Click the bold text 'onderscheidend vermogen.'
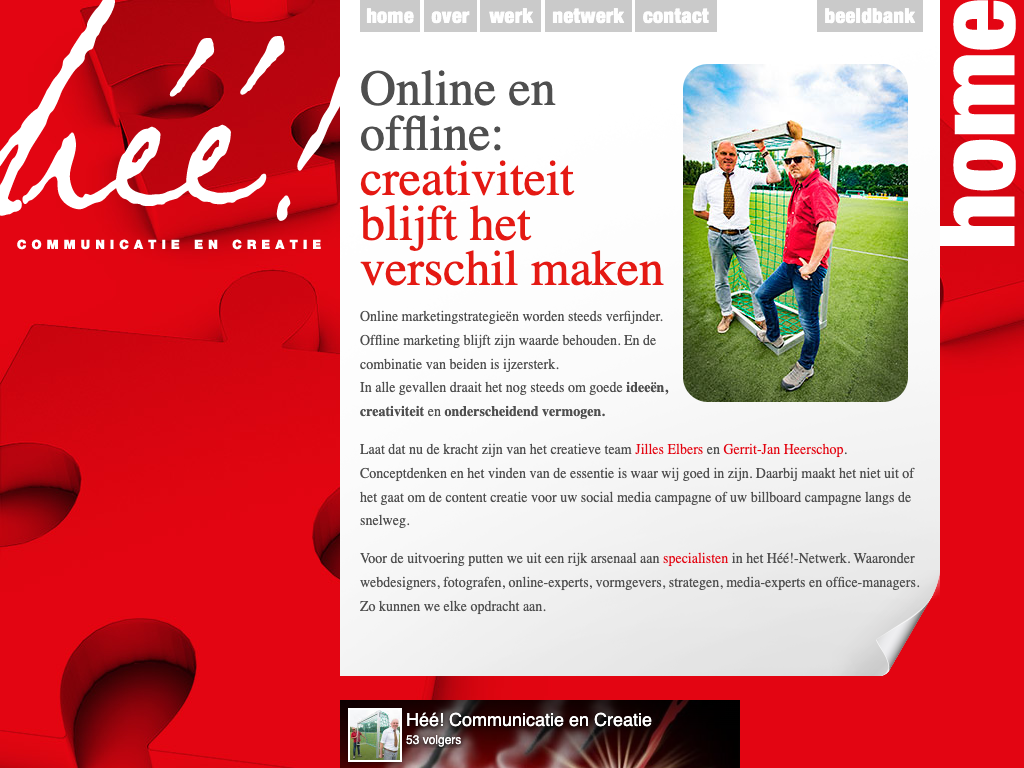 click(x=524, y=411)
